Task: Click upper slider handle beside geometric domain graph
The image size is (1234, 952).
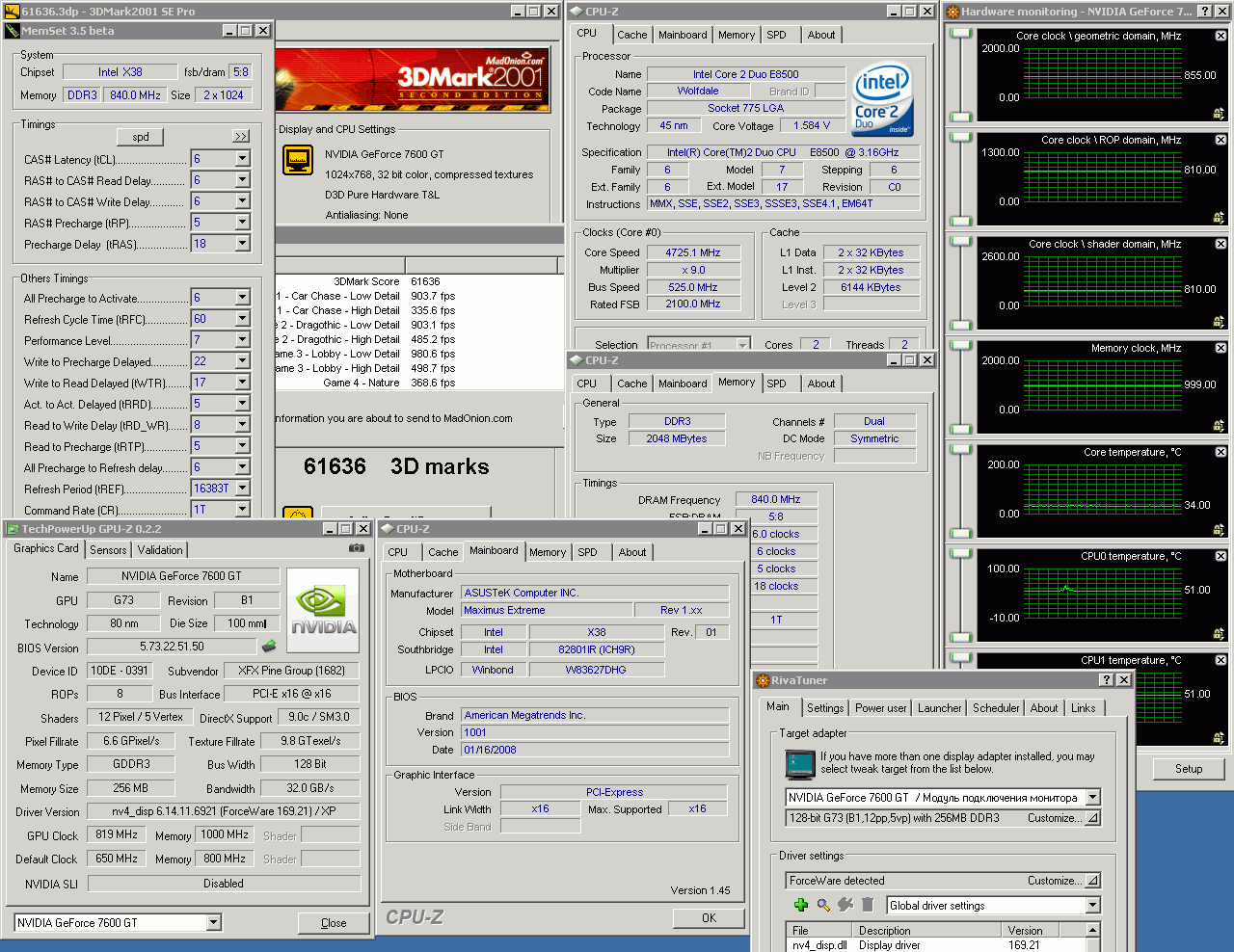Action: 960,33
